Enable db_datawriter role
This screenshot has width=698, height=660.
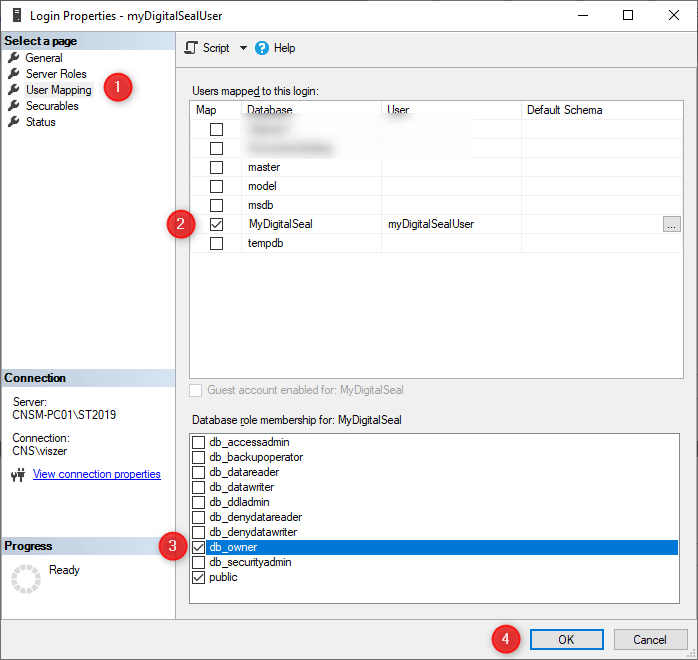198,487
